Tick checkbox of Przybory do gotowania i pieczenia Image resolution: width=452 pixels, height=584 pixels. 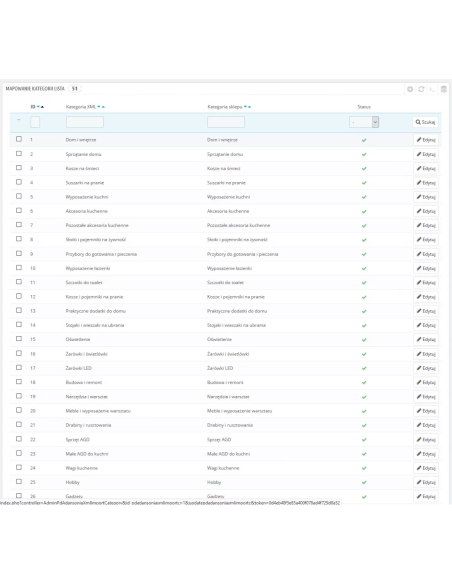pyautogui.click(x=19, y=253)
